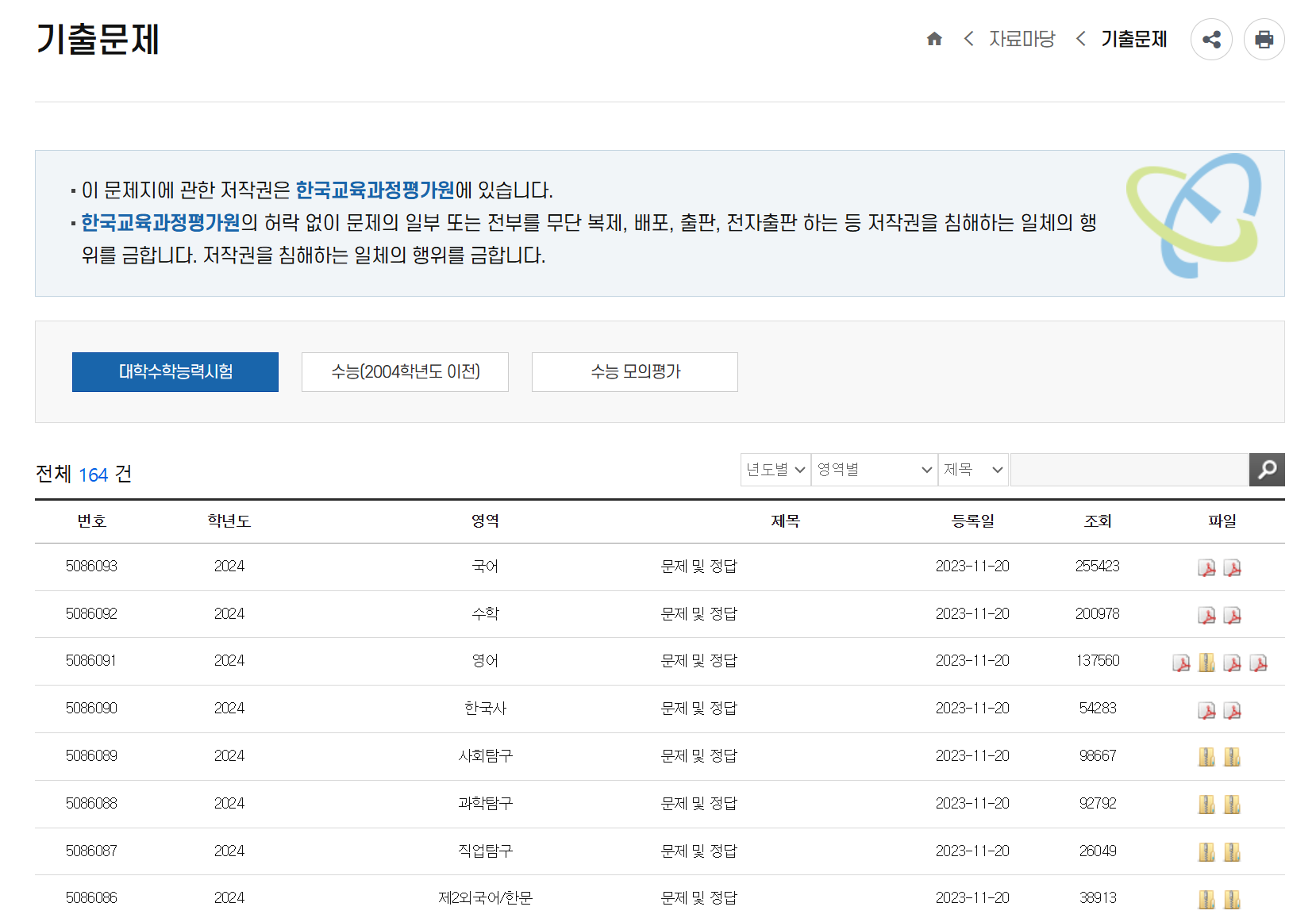Click the print icon

pos(1264,38)
